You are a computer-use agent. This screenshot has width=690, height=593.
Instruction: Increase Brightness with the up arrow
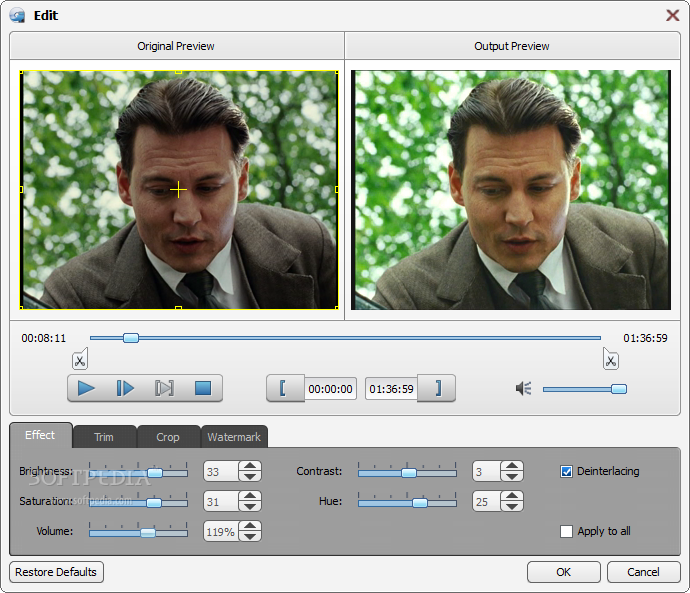[x=250, y=466]
